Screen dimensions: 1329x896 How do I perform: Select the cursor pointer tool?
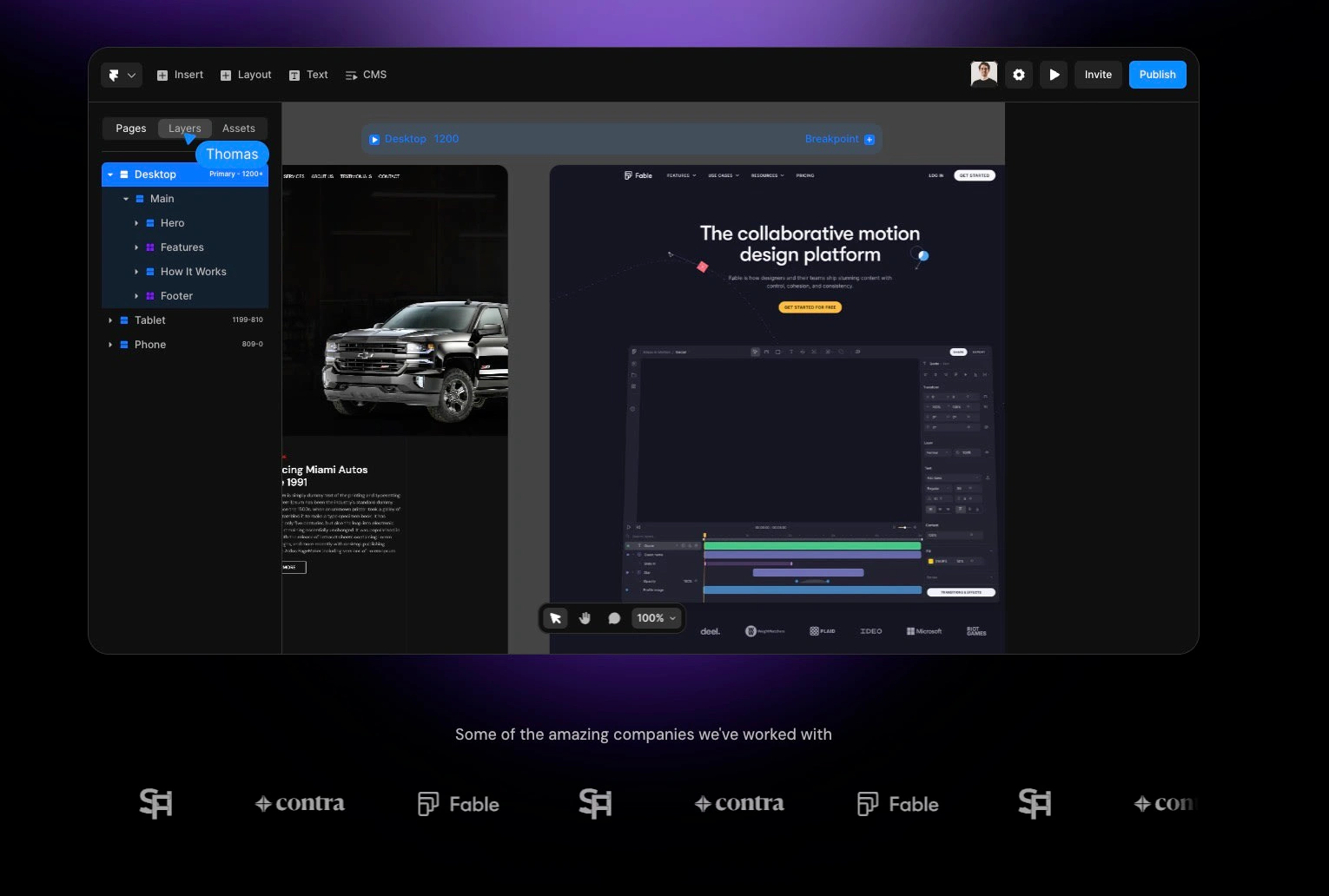click(x=555, y=618)
